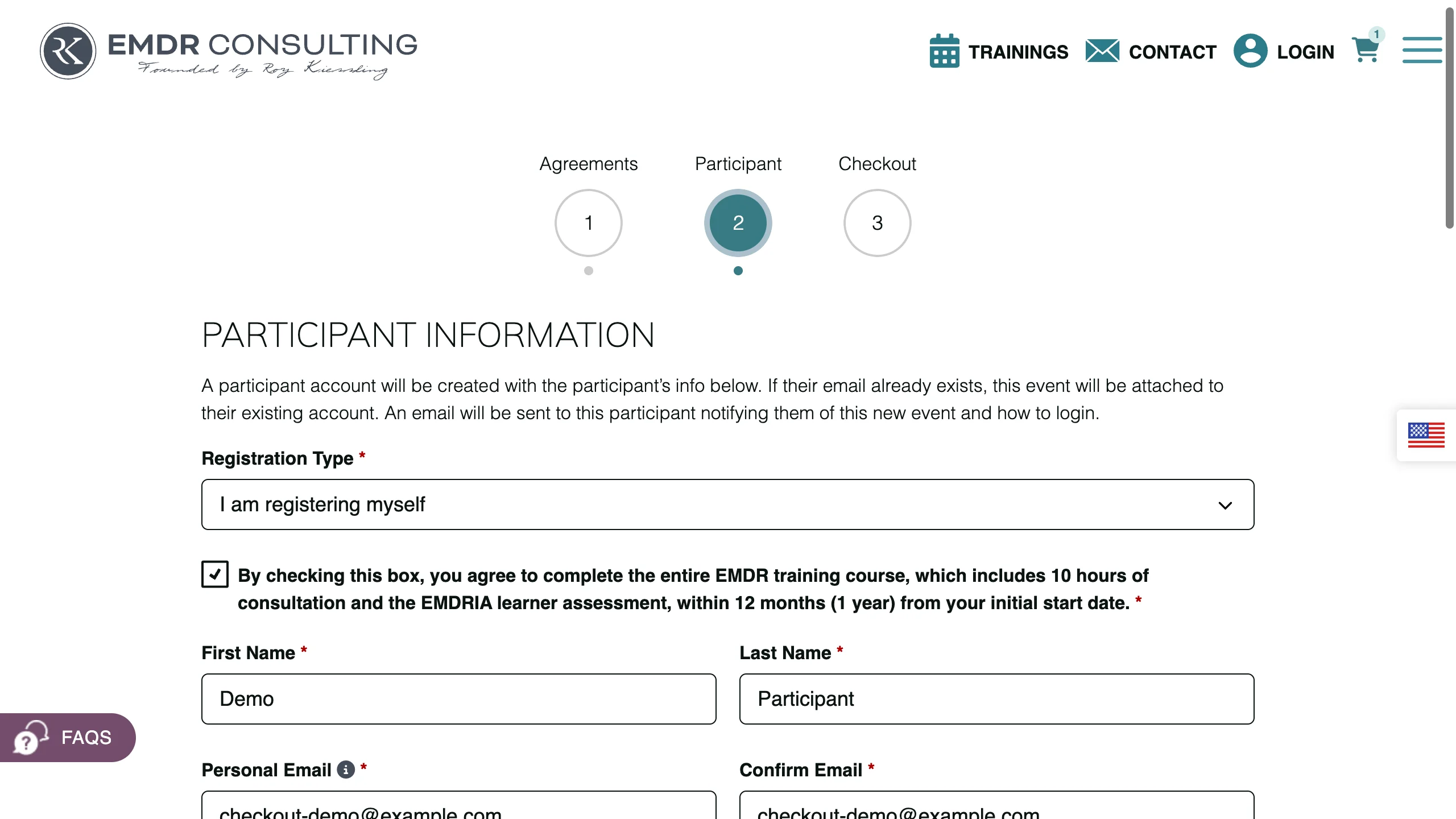
Task: Focus the Last Name input field
Action: (996, 699)
